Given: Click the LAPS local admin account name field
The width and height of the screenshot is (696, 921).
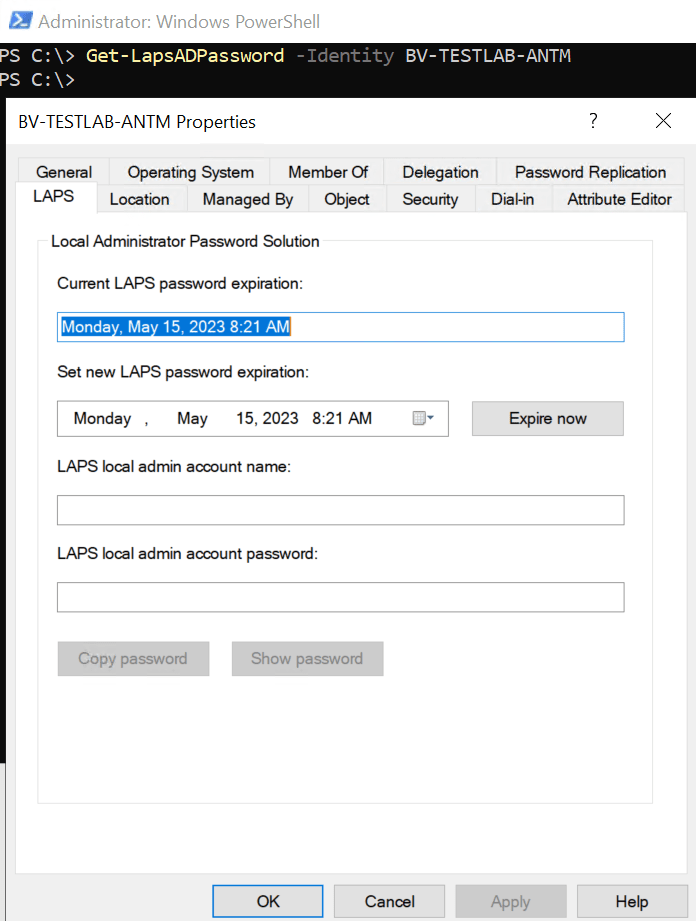Looking at the screenshot, I should click(340, 510).
